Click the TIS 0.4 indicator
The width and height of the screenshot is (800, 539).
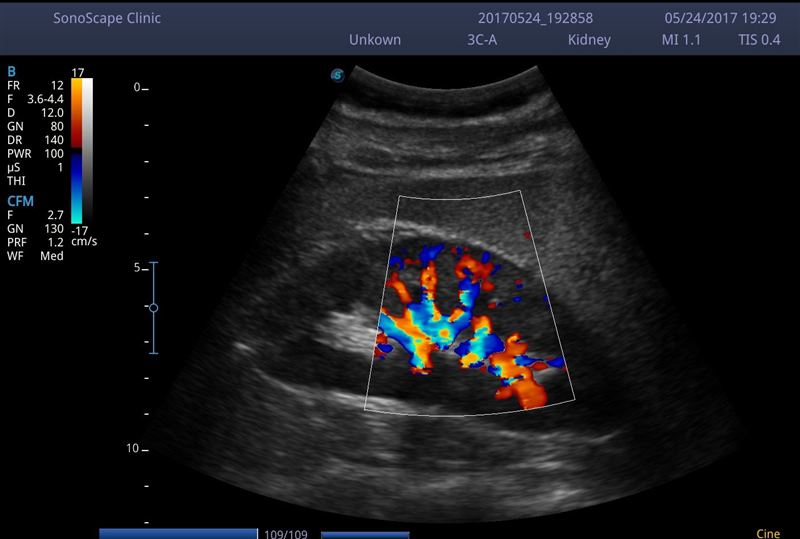759,40
